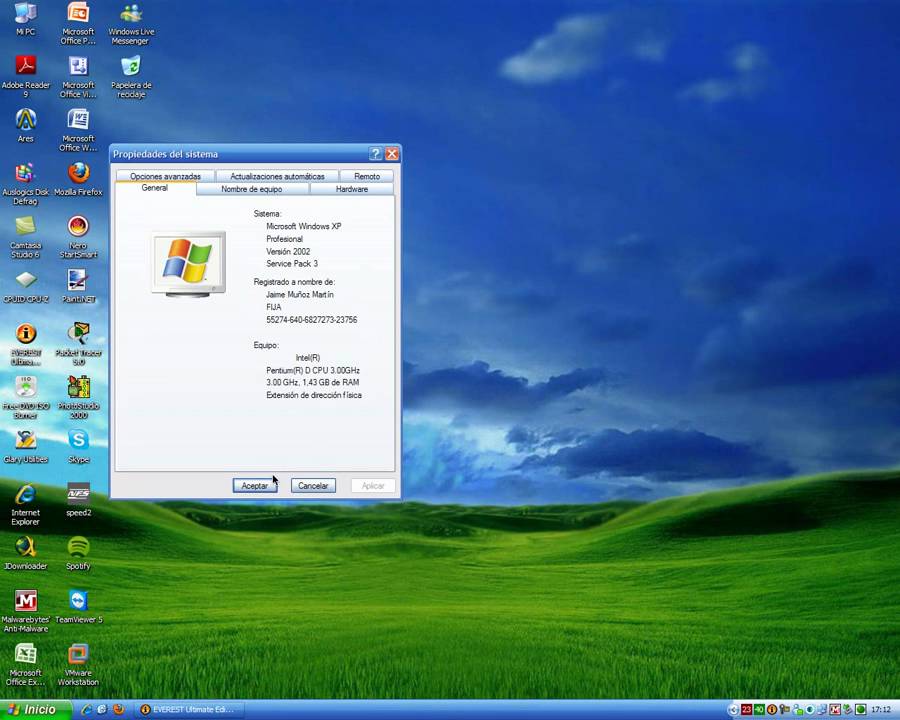Launch Skype desktop icon
This screenshot has width=900, height=720.
pyautogui.click(x=78, y=446)
